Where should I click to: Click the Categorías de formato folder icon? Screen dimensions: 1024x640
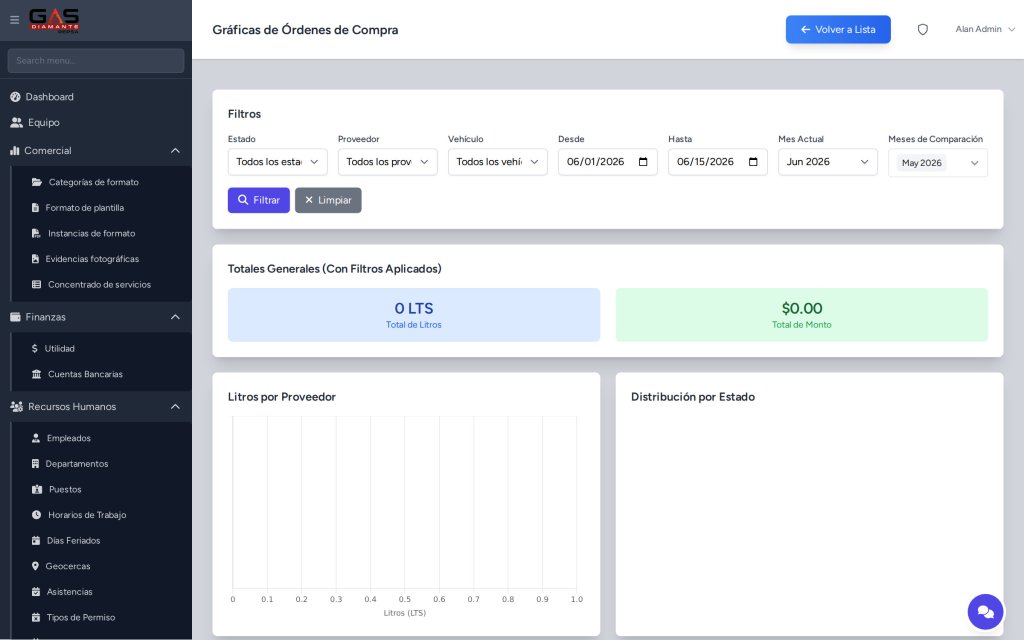37,182
